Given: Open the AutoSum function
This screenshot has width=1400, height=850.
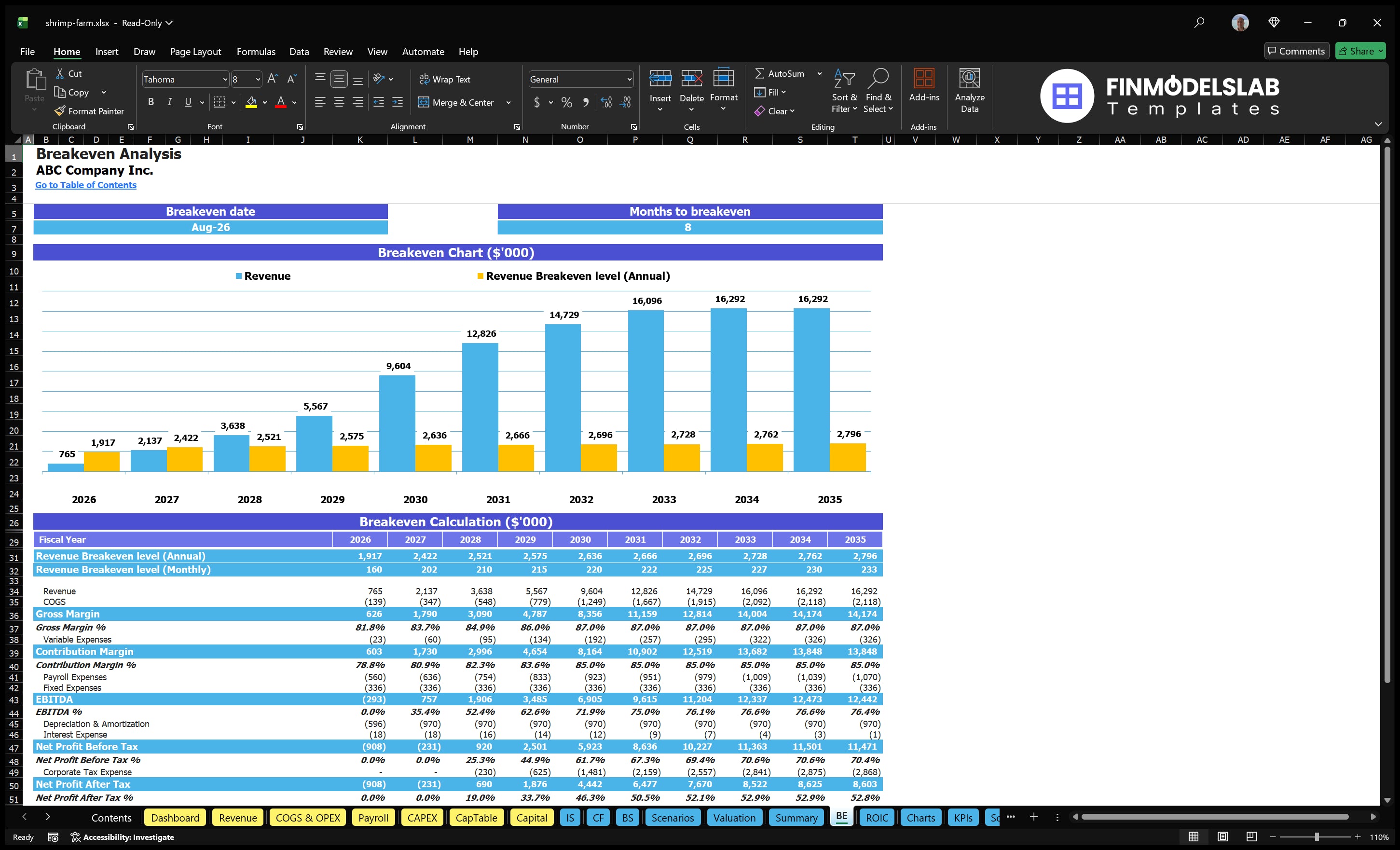Looking at the screenshot, I should pyautogui.click(x=781, y=73).
